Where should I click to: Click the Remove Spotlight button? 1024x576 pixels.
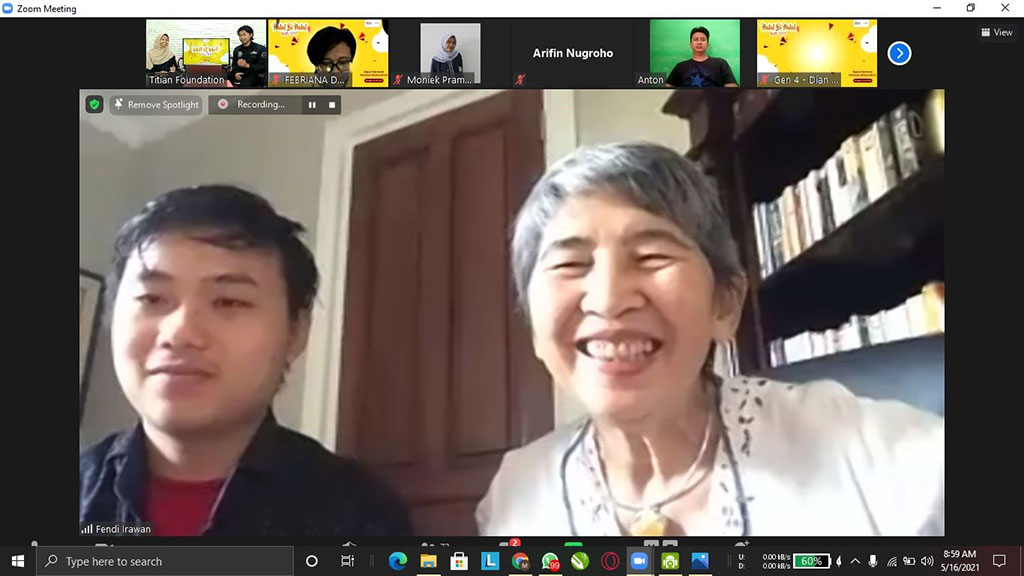tap(157, 104)
